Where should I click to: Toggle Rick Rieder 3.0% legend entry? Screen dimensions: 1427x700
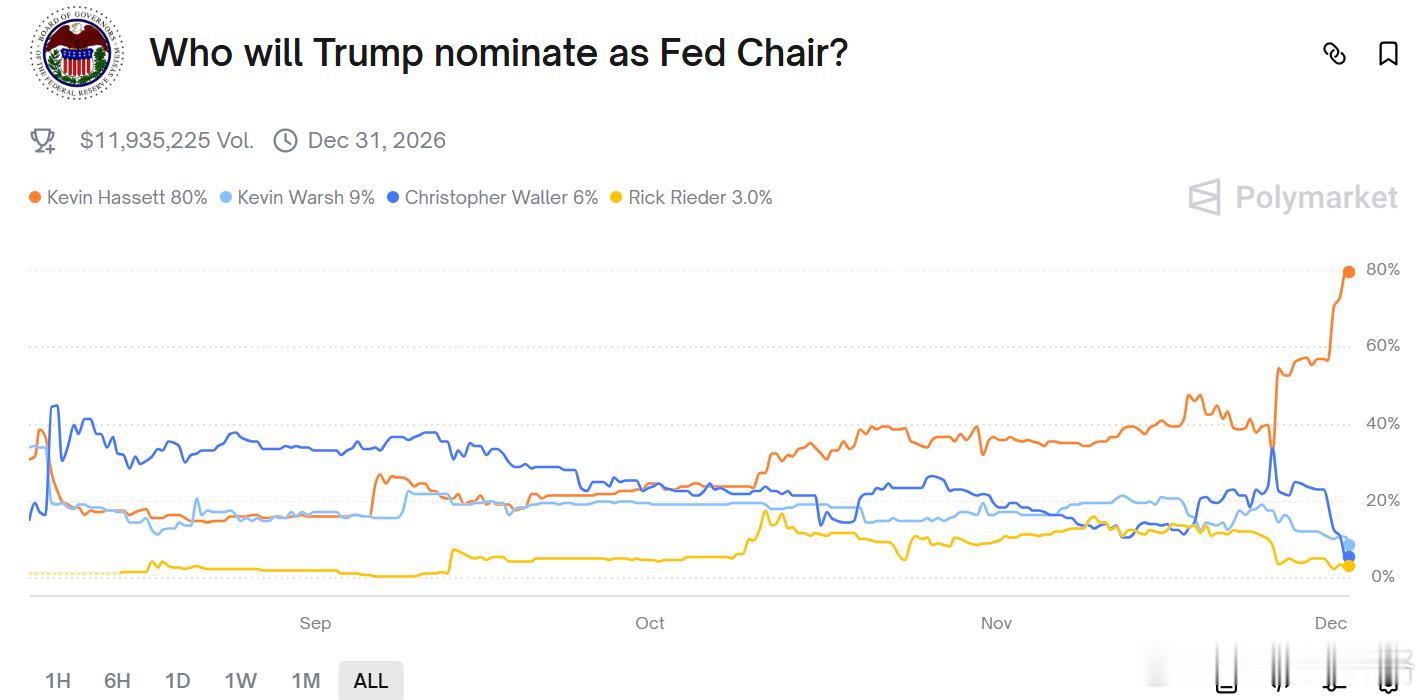(691, 198)
